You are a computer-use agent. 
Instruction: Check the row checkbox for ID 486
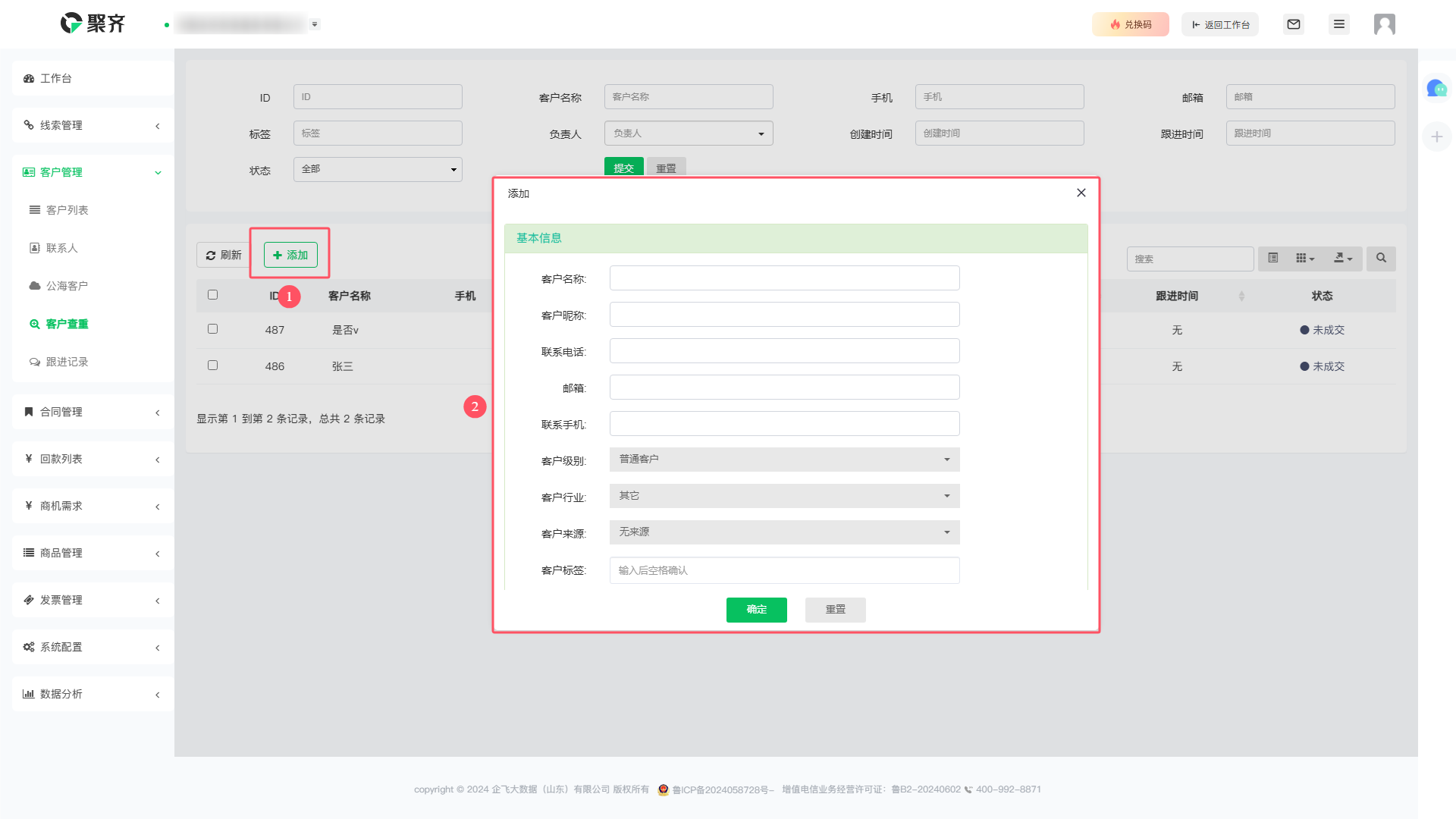pos(212,365)
